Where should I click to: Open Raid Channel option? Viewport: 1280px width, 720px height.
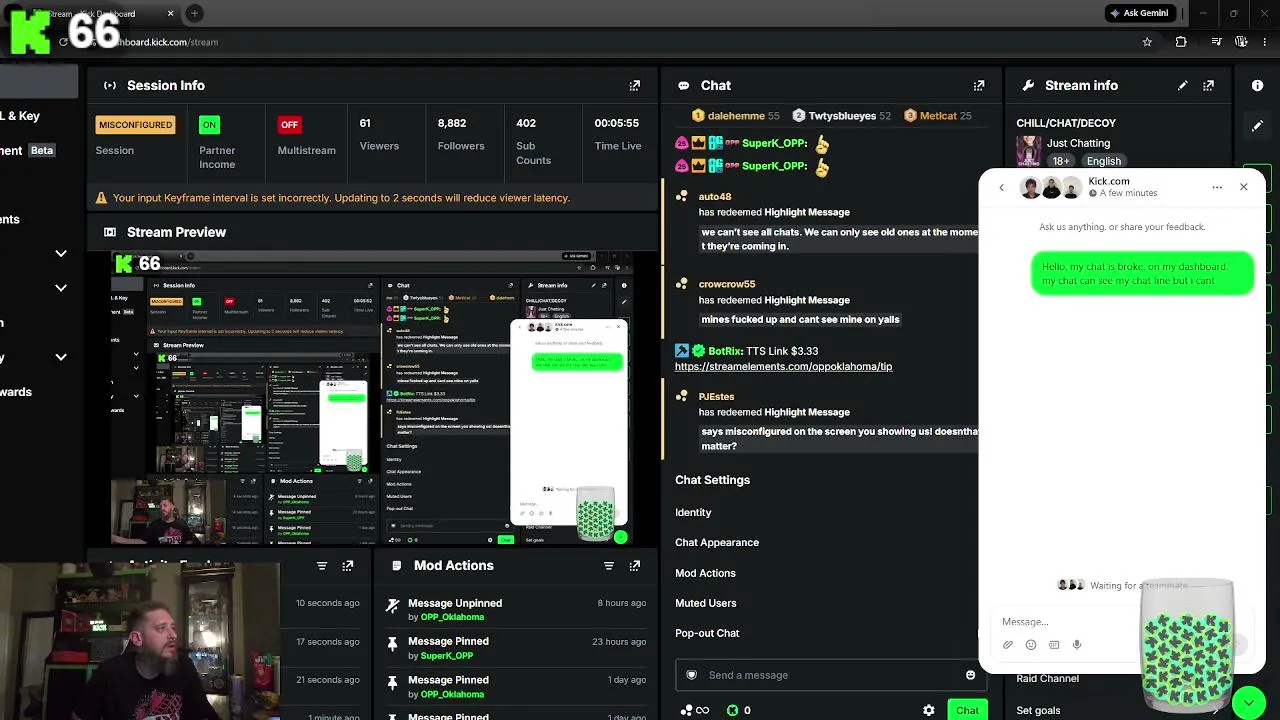point(1047,678)
